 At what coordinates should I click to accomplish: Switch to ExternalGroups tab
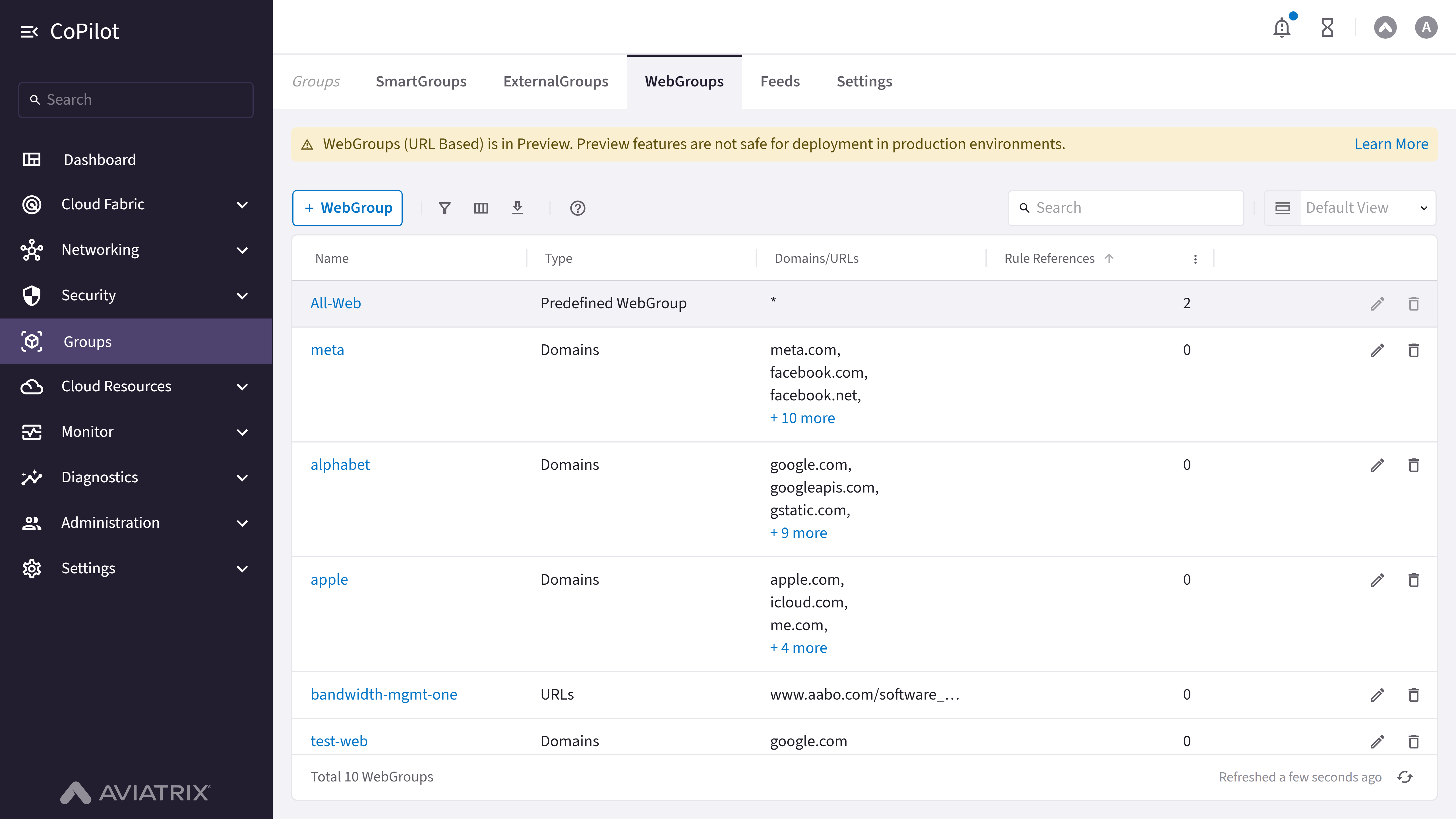tap(556, 81)
